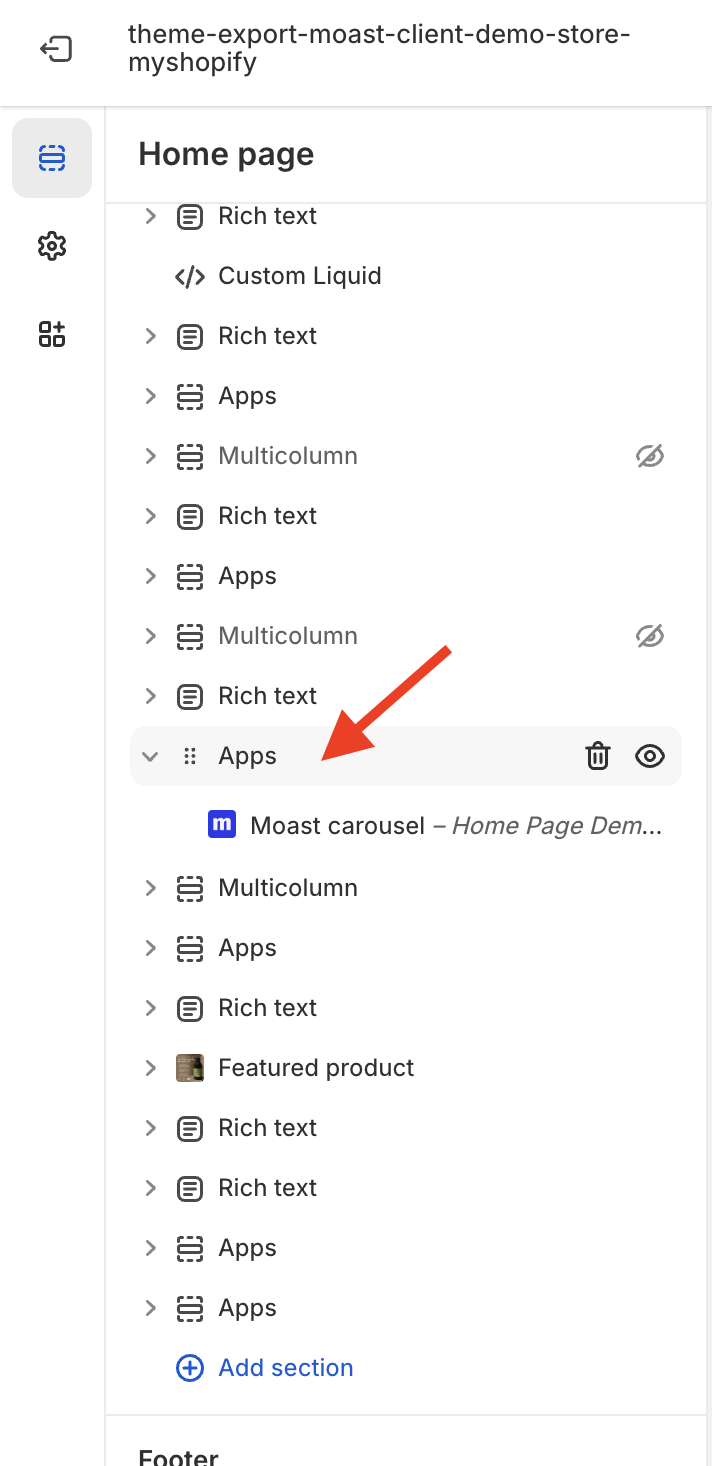Select the Custom Liquid section
This screenshot has width=712, height=1466.
(406, 276)
